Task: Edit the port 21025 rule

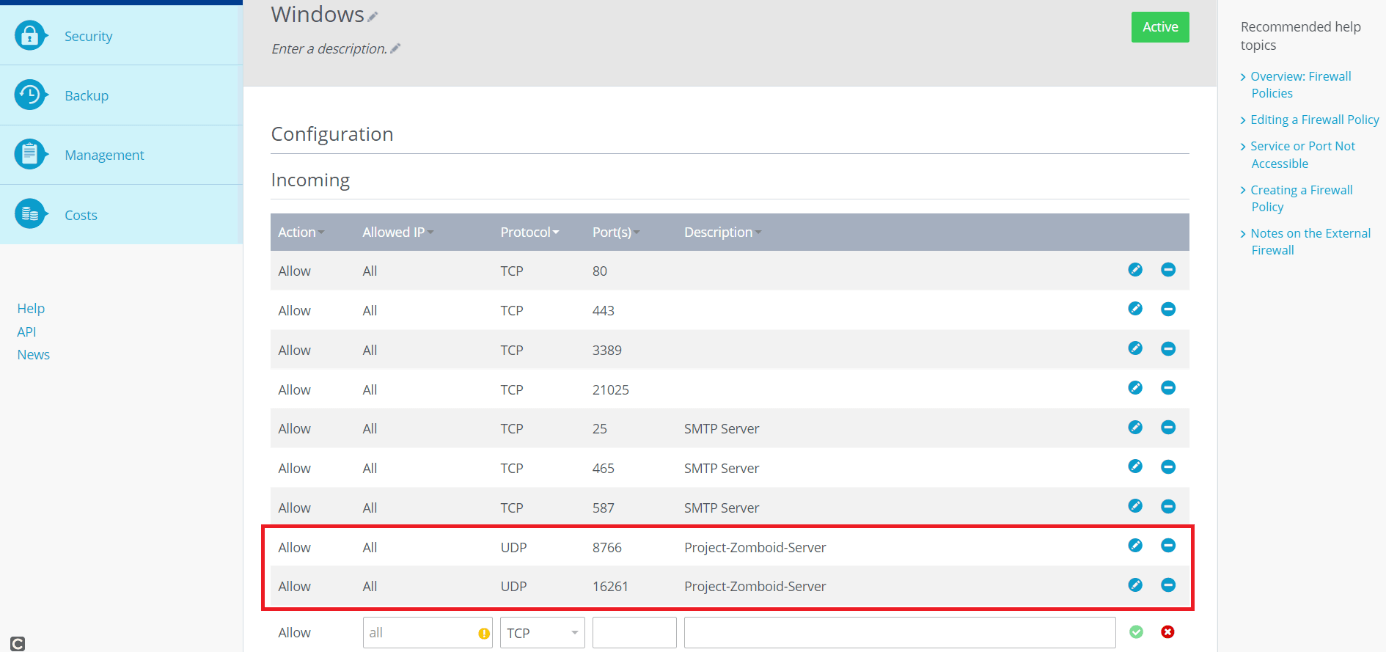Action: coord(1135,388)
